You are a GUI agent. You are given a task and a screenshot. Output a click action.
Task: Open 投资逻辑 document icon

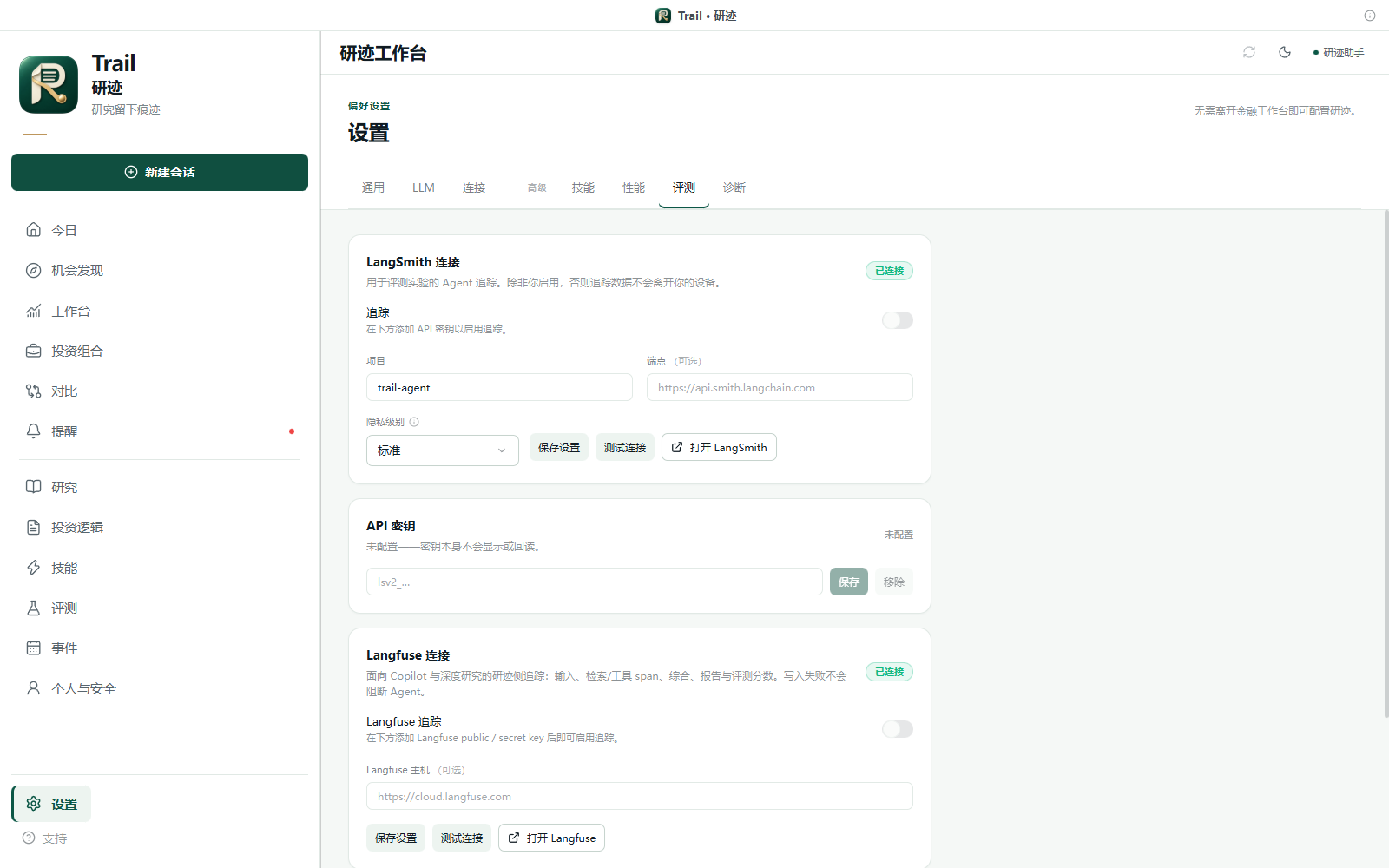[33, 527]
